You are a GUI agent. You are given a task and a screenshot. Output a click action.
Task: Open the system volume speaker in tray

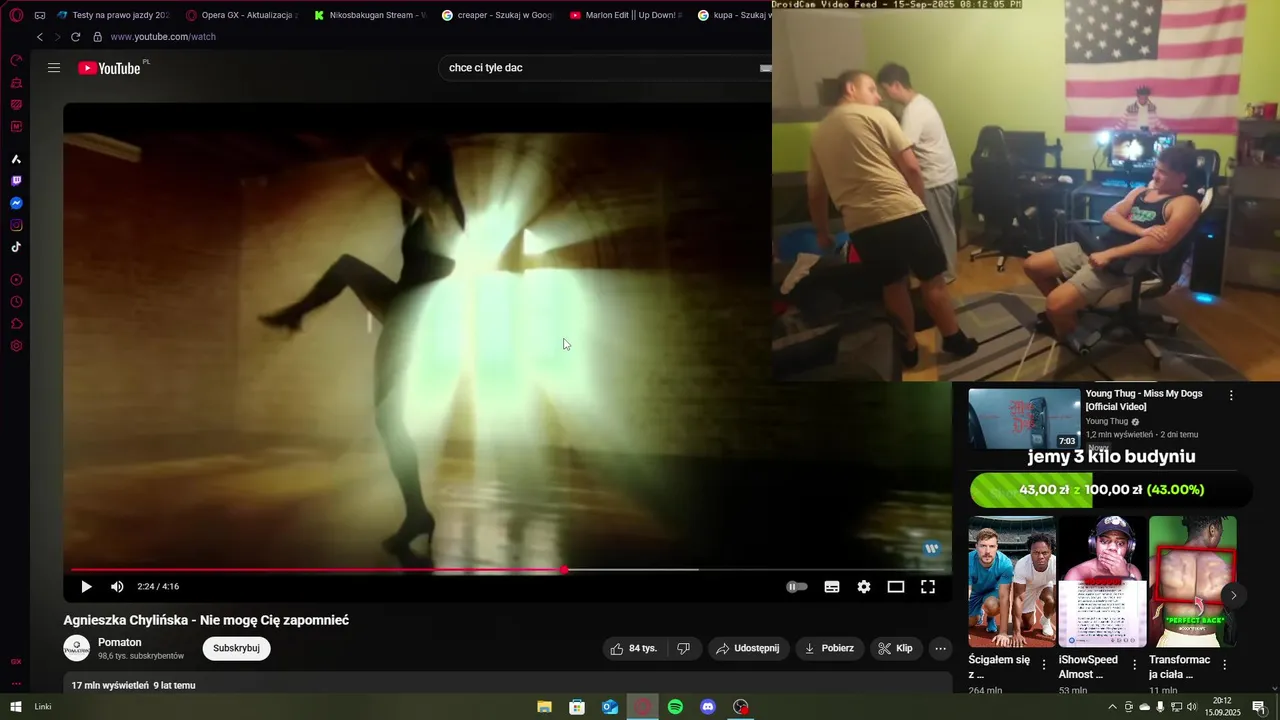click(x=1192, y=707)
